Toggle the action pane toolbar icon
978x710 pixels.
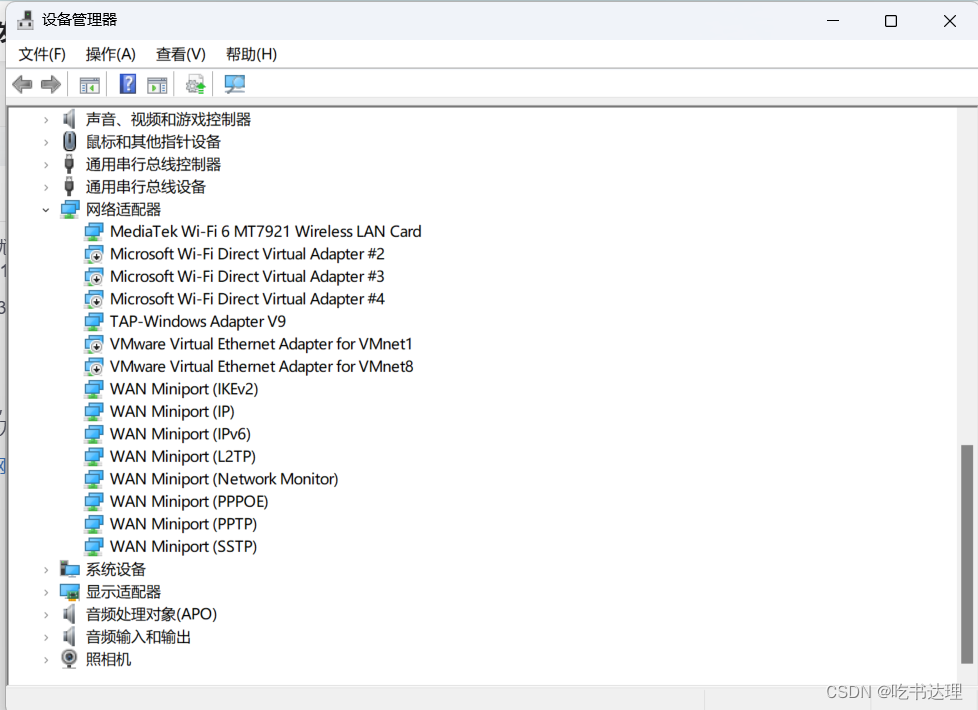click(157, 85)
